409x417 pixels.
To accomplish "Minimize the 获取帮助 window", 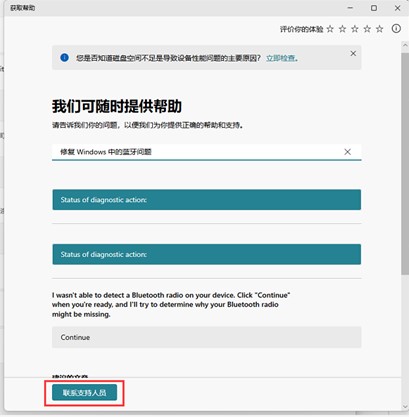I will click(x=350, y=8).
